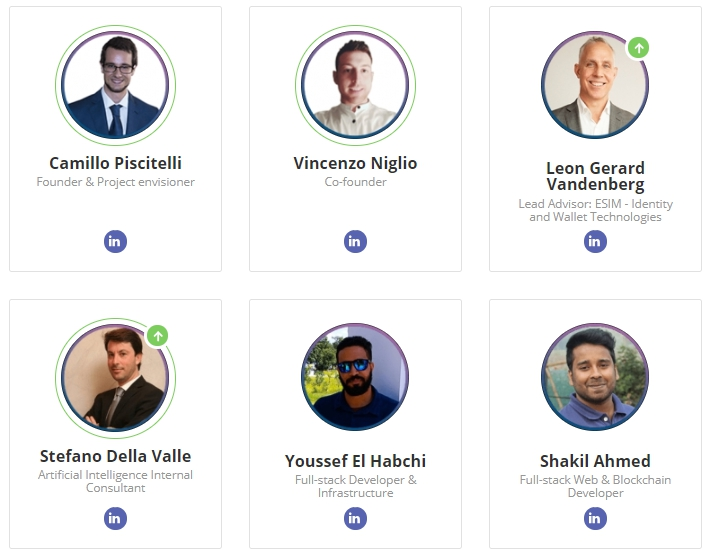
Task: Select the Youssef El Habchi name heading
Action: pyautogui.click(x=355, y=461)
